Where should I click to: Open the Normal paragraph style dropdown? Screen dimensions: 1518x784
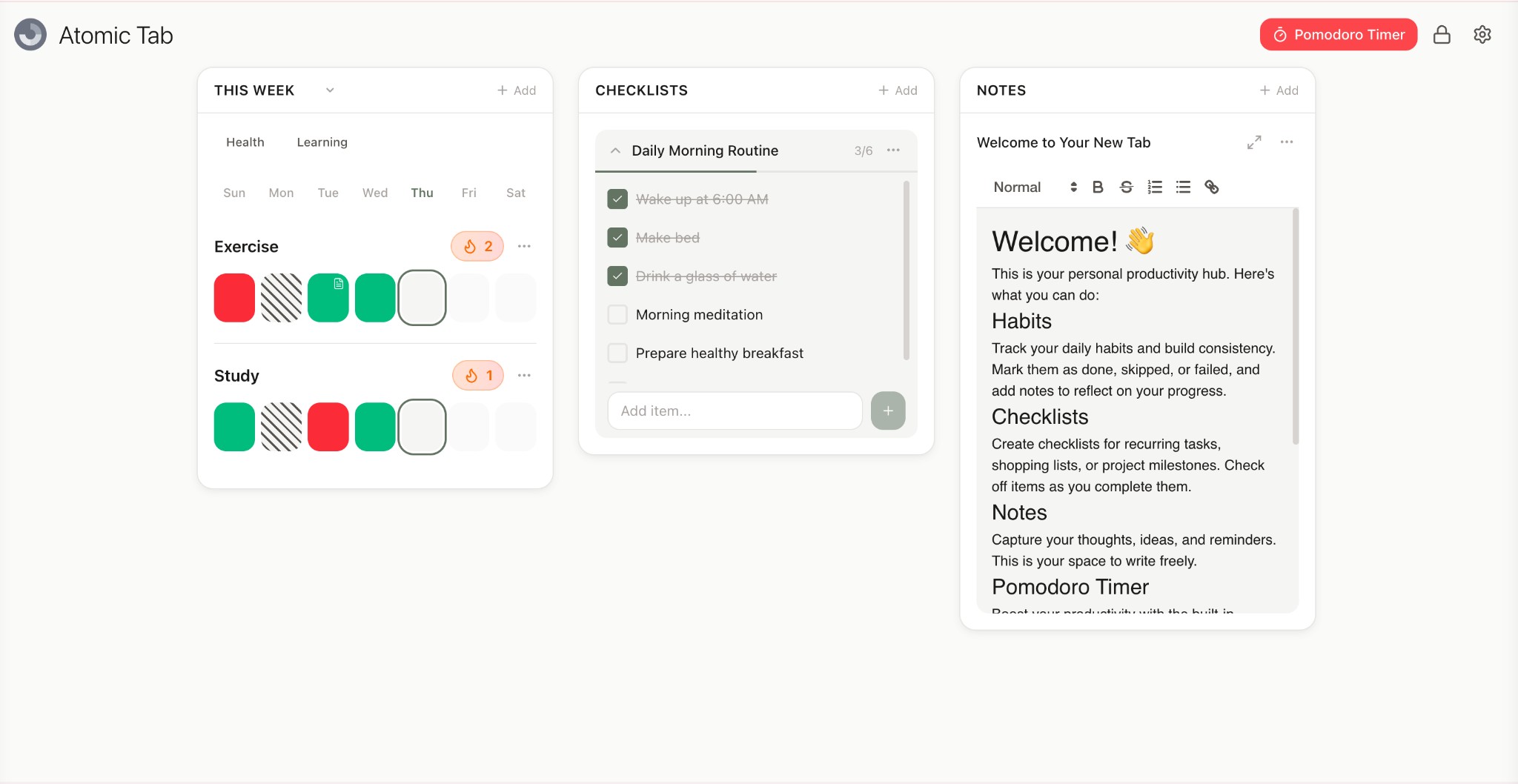coord(1016,187)
